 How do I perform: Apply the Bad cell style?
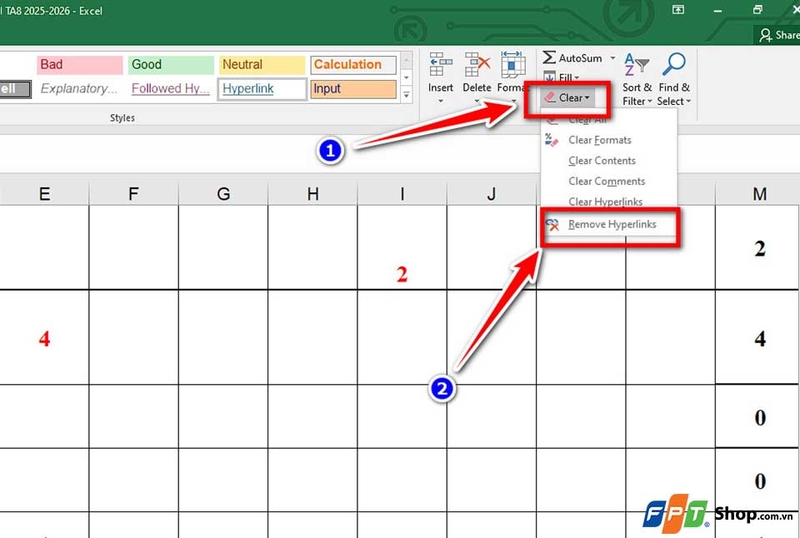[80, 65]
